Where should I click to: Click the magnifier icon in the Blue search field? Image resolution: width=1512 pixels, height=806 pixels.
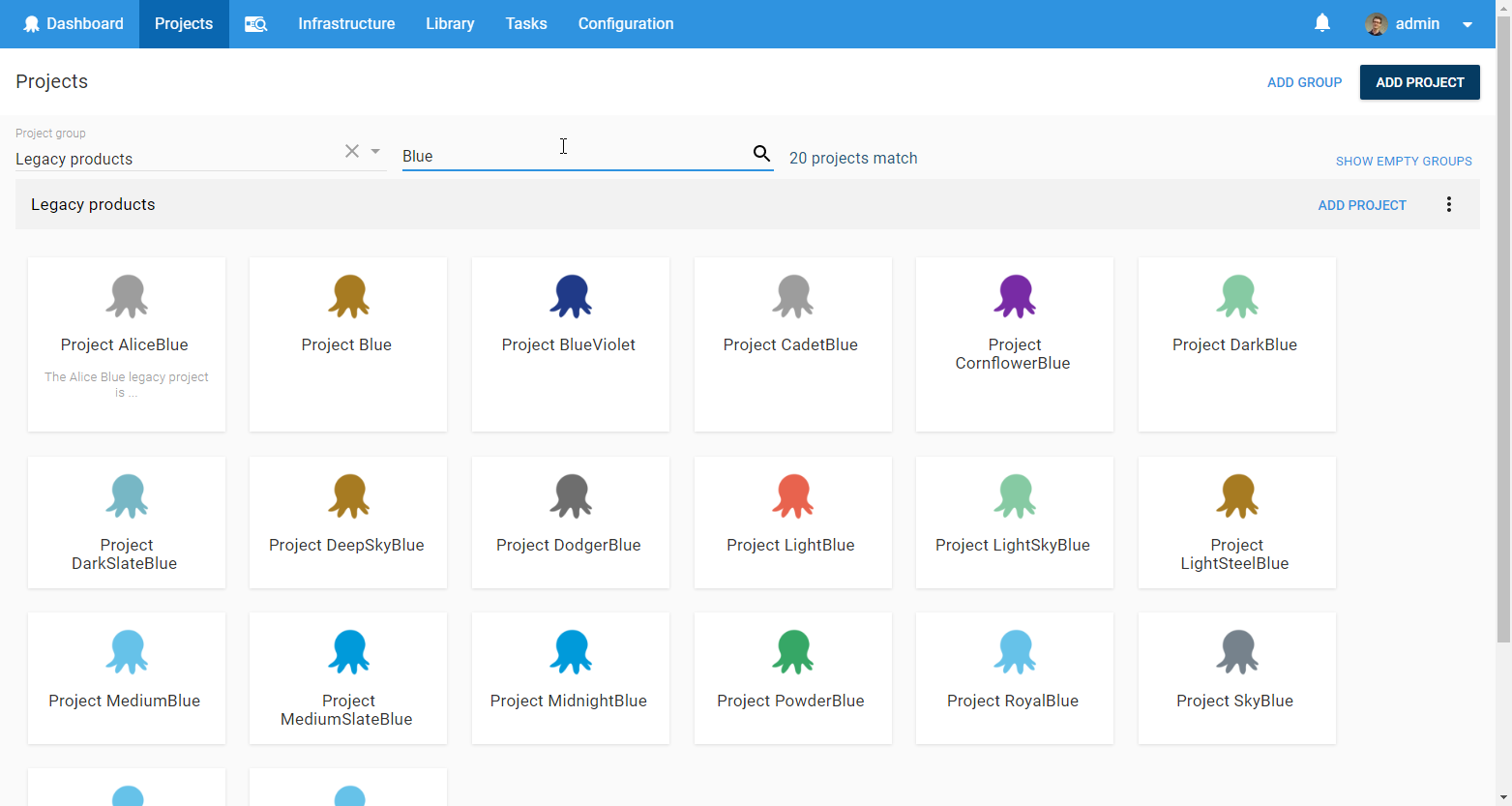click(x=761, y=153)
